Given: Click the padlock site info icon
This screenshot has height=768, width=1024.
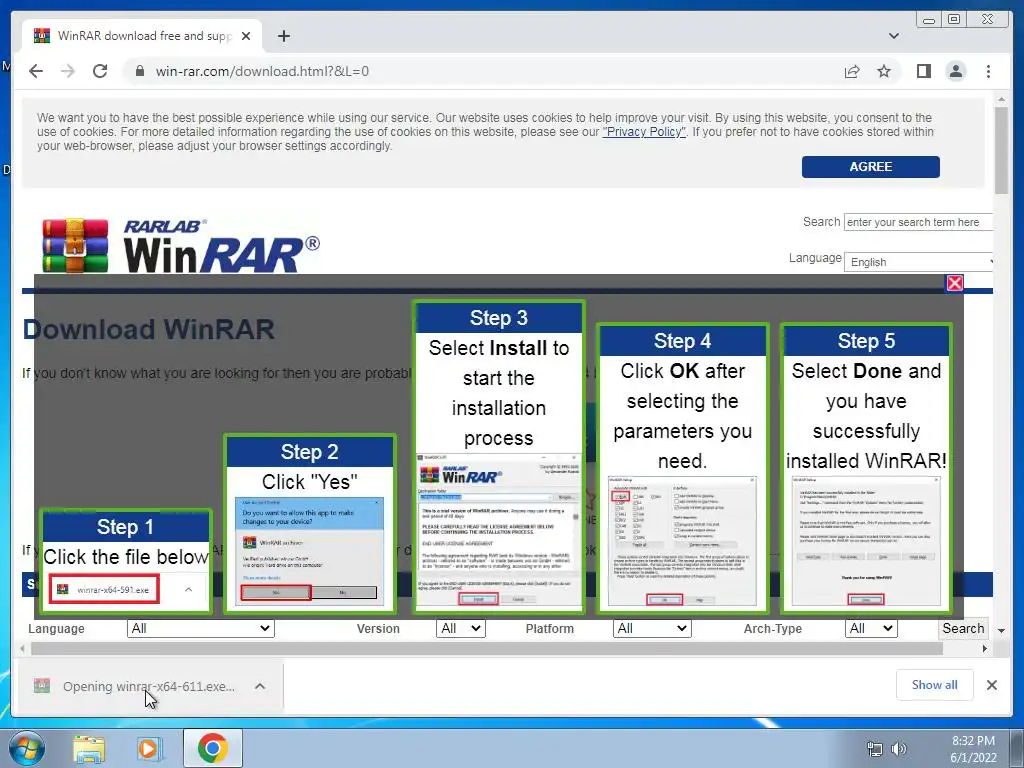Looking at the screenshot, I should (x=139, y=71).
